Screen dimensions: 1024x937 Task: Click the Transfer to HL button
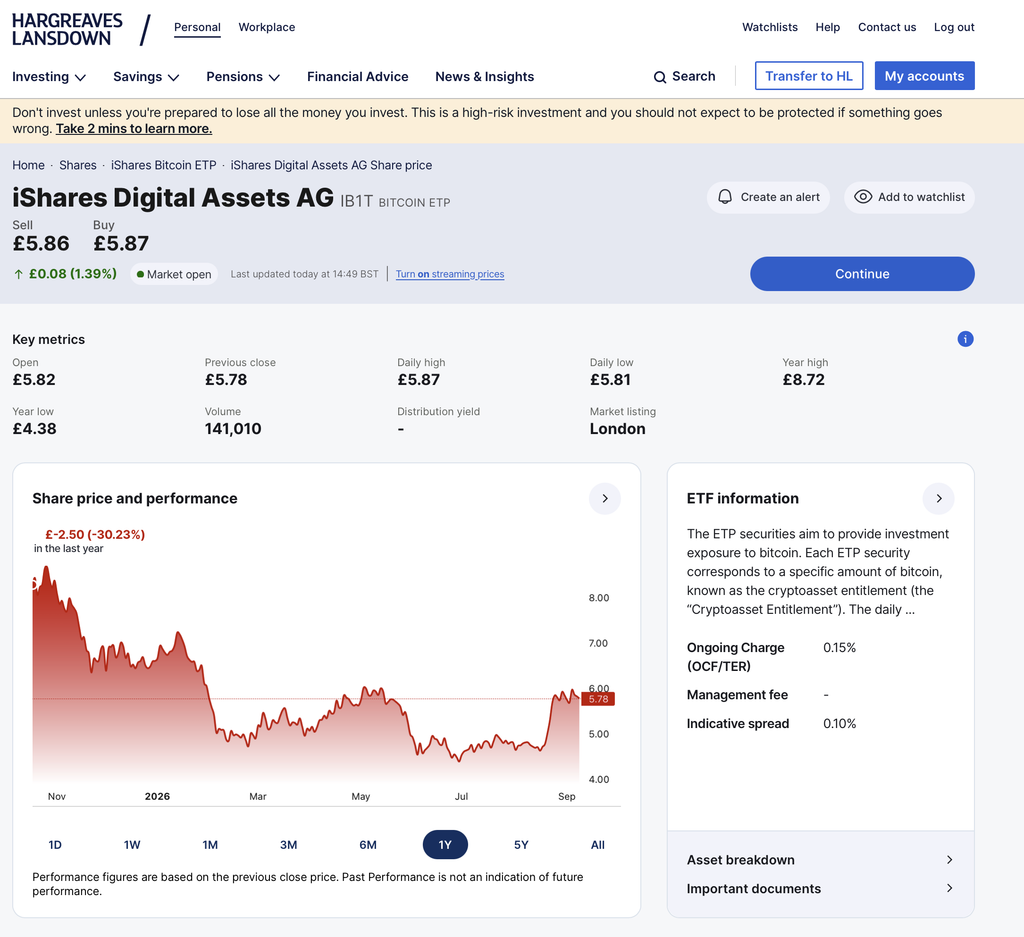[x=808, y=76]
